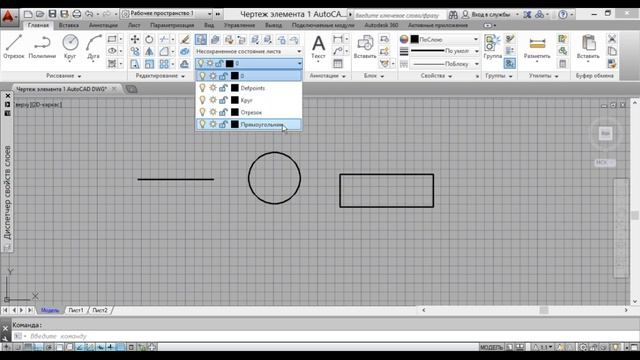Click the Help question mark icon

(x=562, y=15)
